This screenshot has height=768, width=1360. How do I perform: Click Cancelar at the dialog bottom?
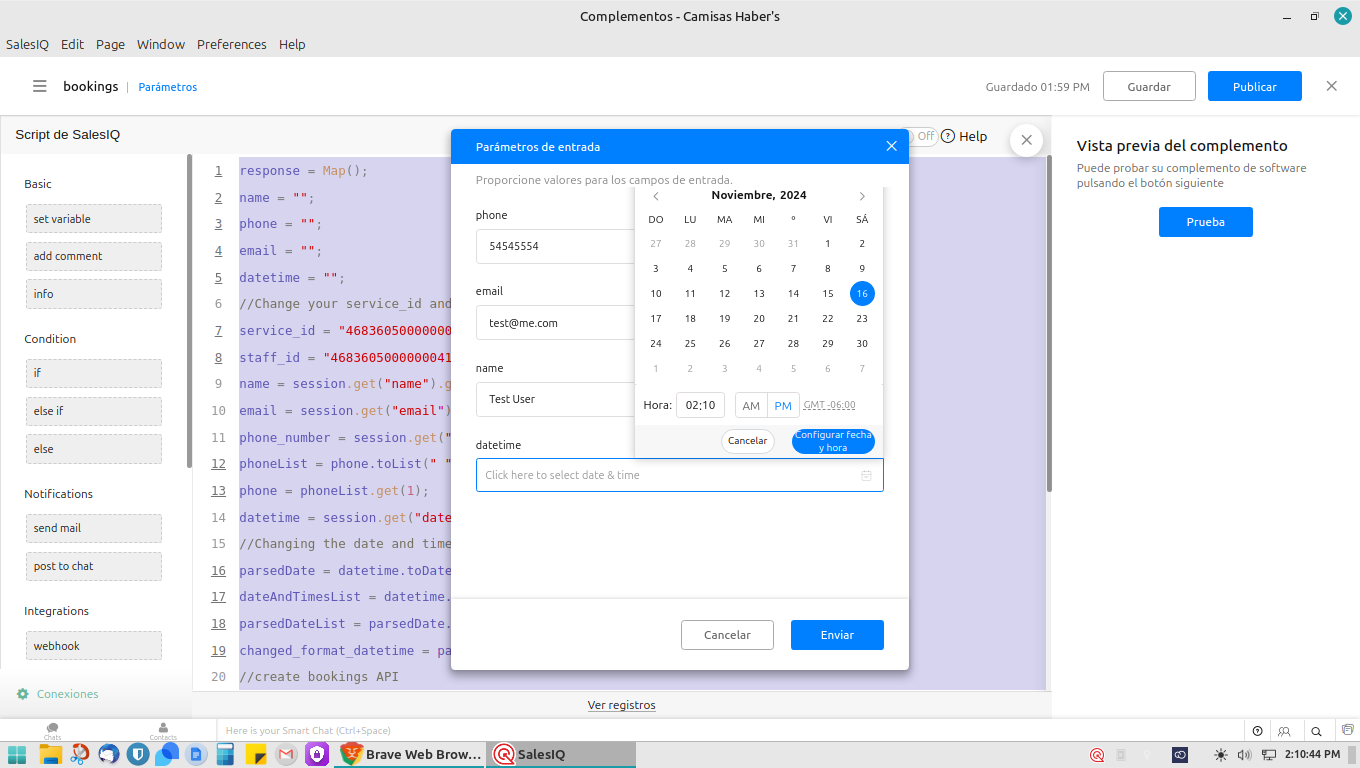coord(728,635)
